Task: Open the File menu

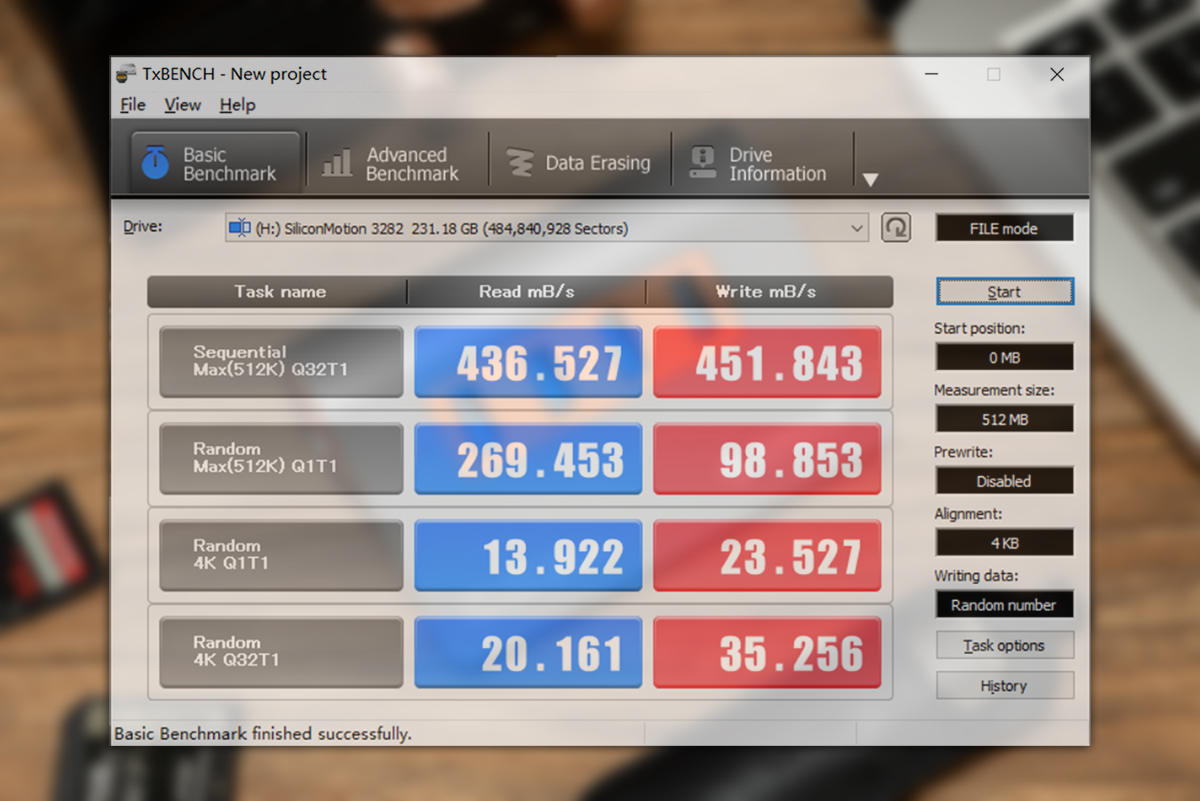Action: (132, 105)
